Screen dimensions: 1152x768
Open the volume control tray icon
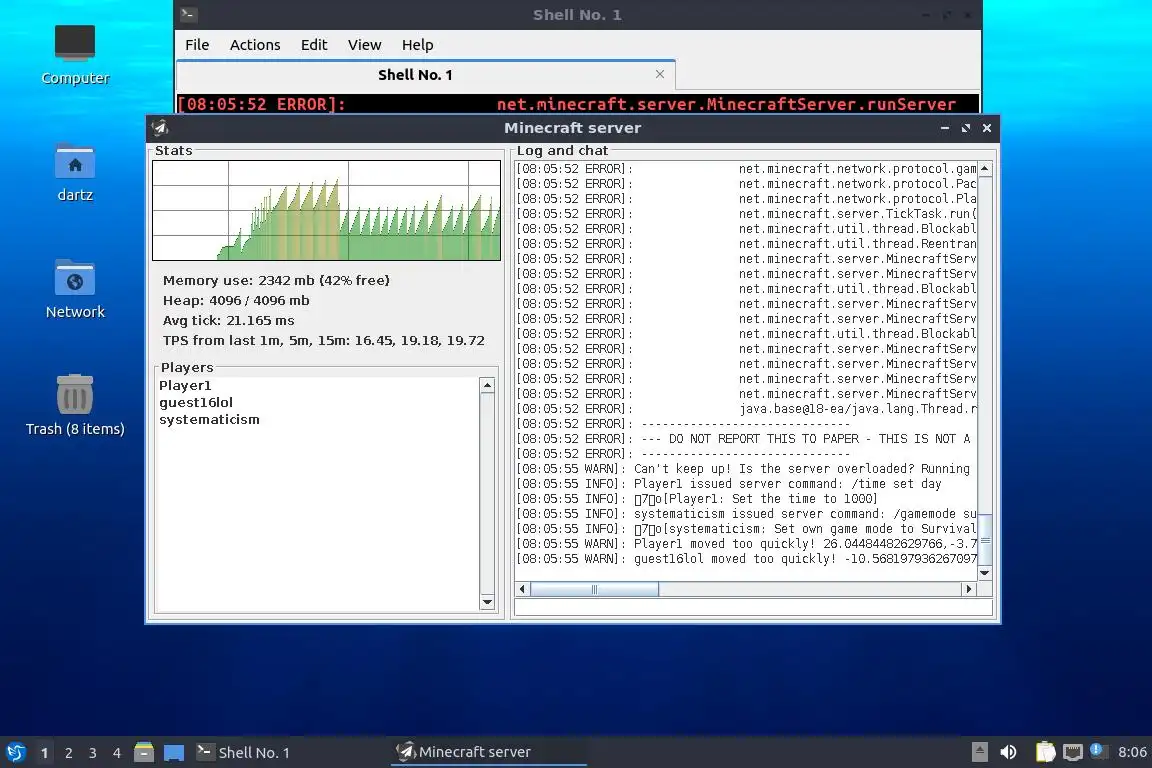(1009, 752)
